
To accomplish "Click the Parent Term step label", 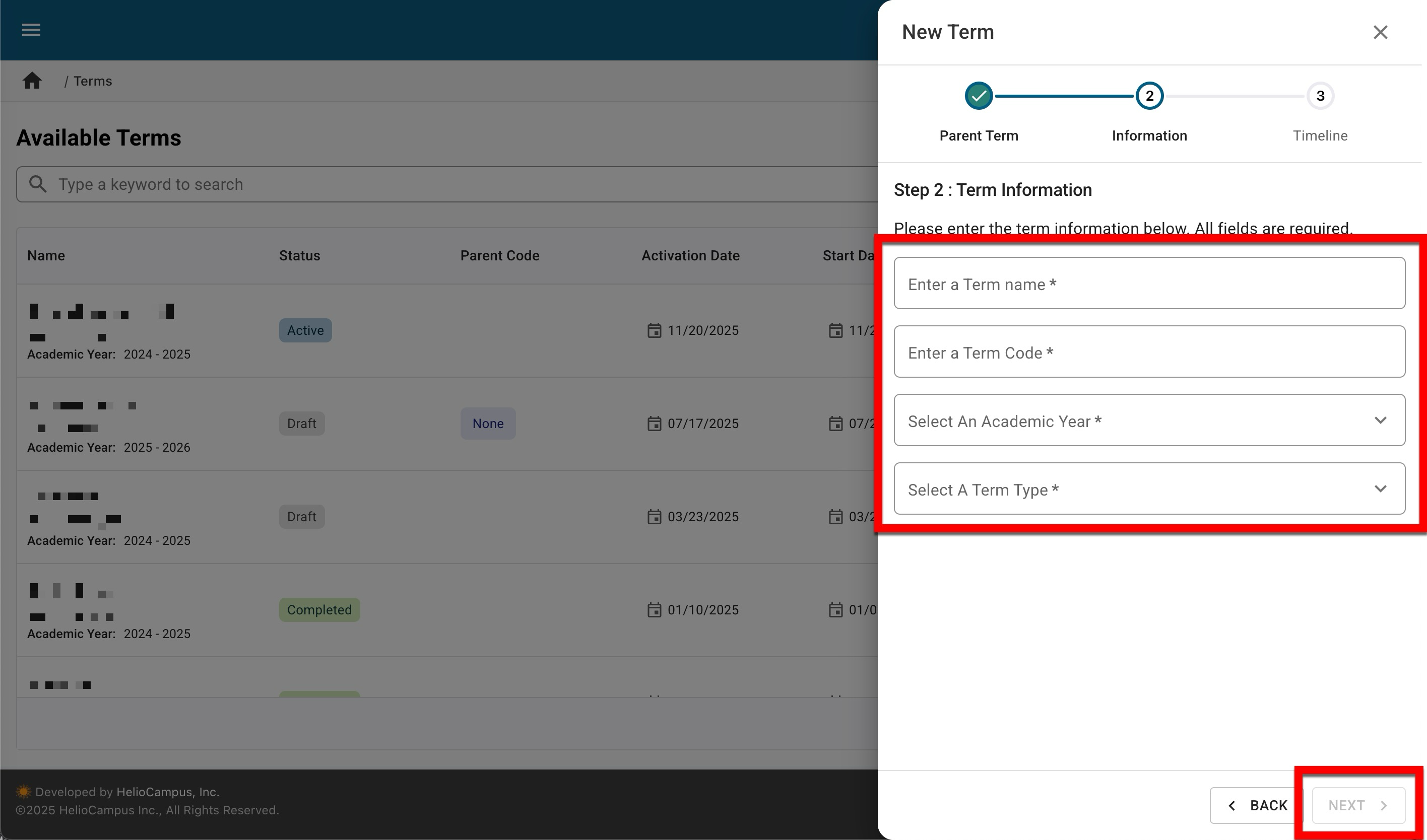I will 979,136.
